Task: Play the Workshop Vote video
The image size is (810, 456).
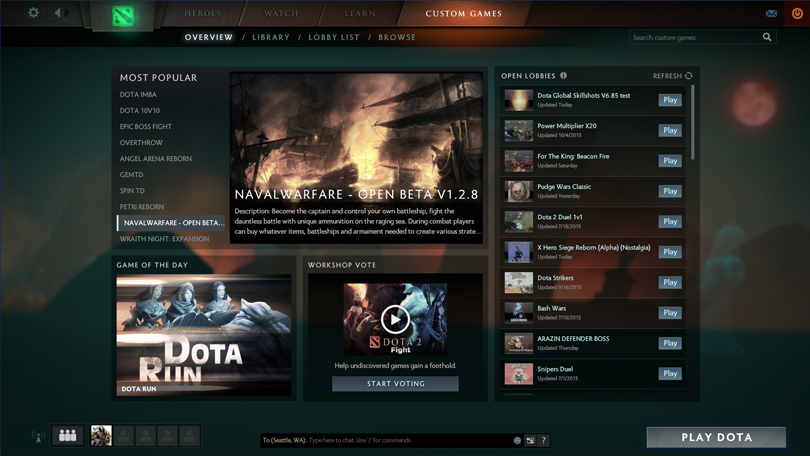Action: [x=395, y=319]
